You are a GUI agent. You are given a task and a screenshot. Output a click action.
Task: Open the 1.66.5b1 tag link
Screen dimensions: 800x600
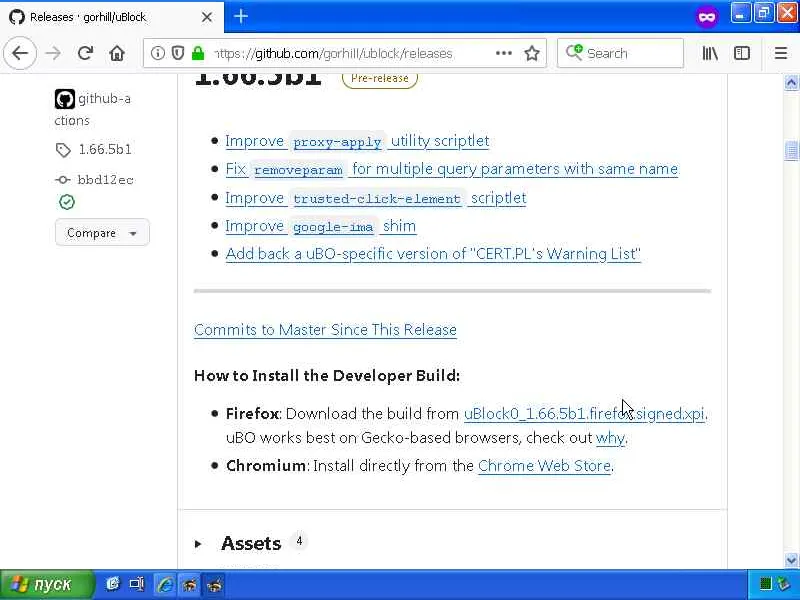(105, 149)
